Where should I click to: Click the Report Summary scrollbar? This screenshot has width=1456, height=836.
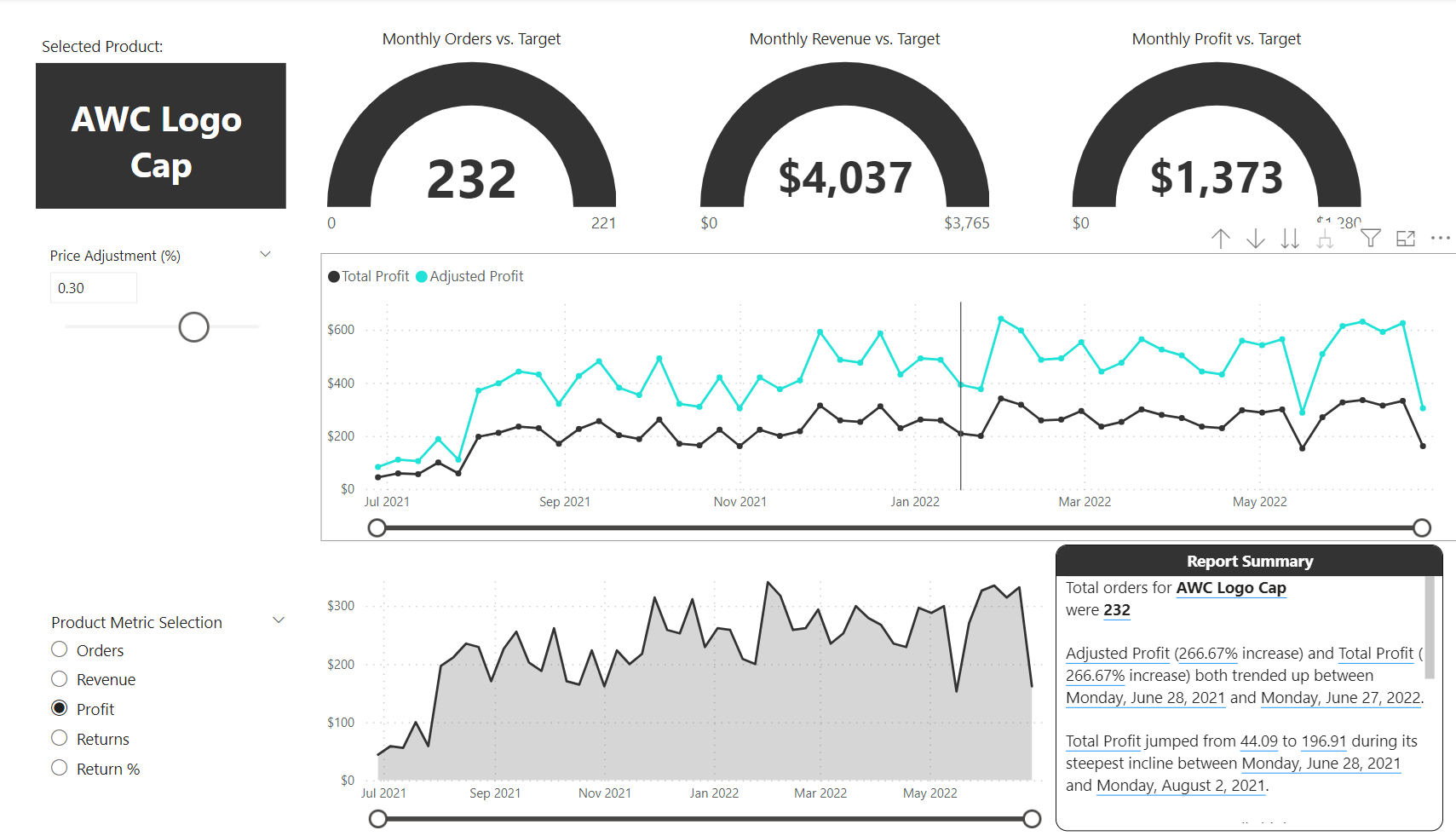click(1430, 627)
